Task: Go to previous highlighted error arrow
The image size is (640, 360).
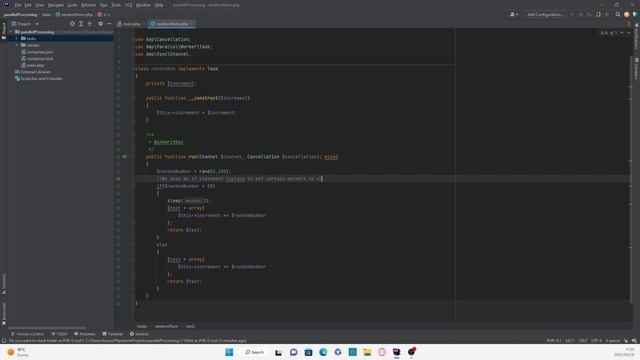Action: (x=622, y=33)
